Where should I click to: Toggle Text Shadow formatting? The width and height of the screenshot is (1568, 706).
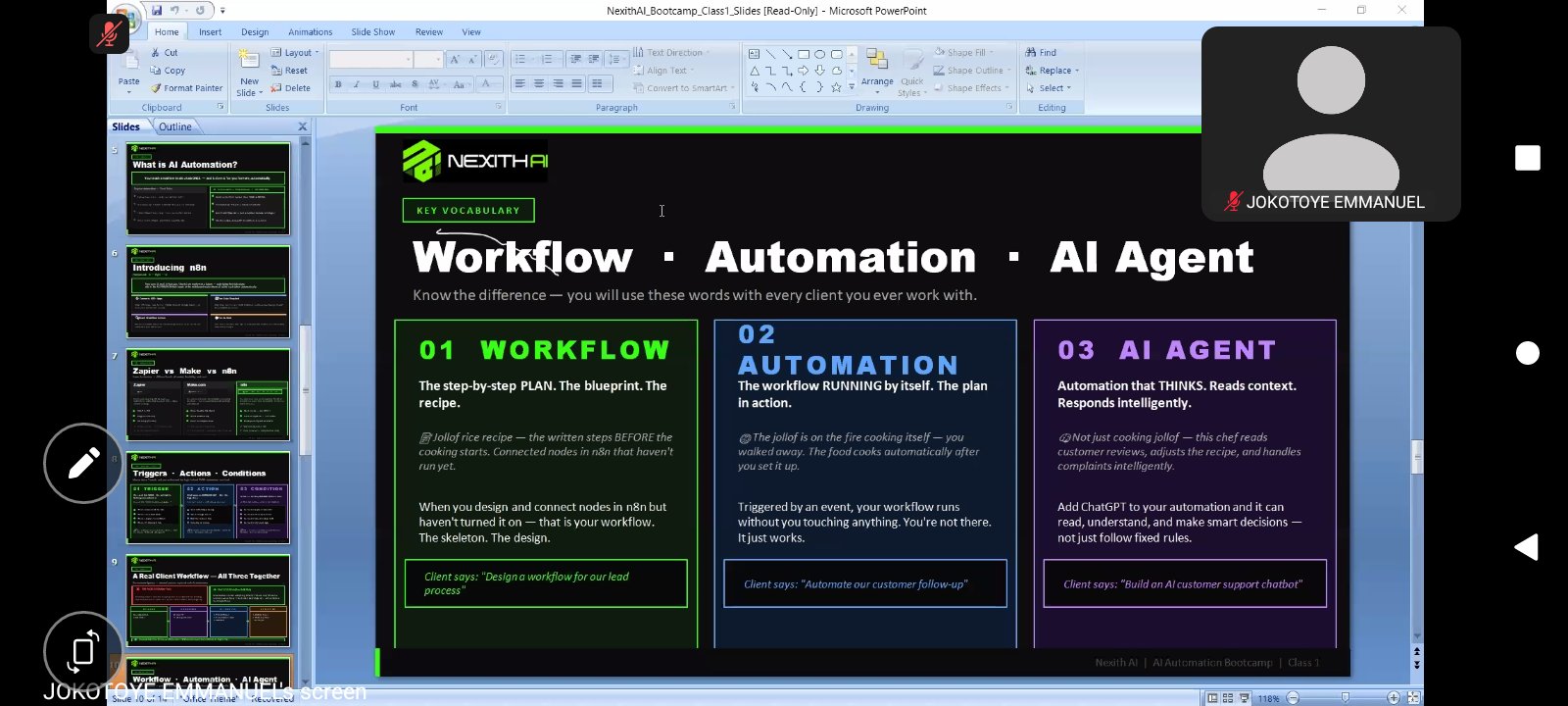tap(415, 84)
